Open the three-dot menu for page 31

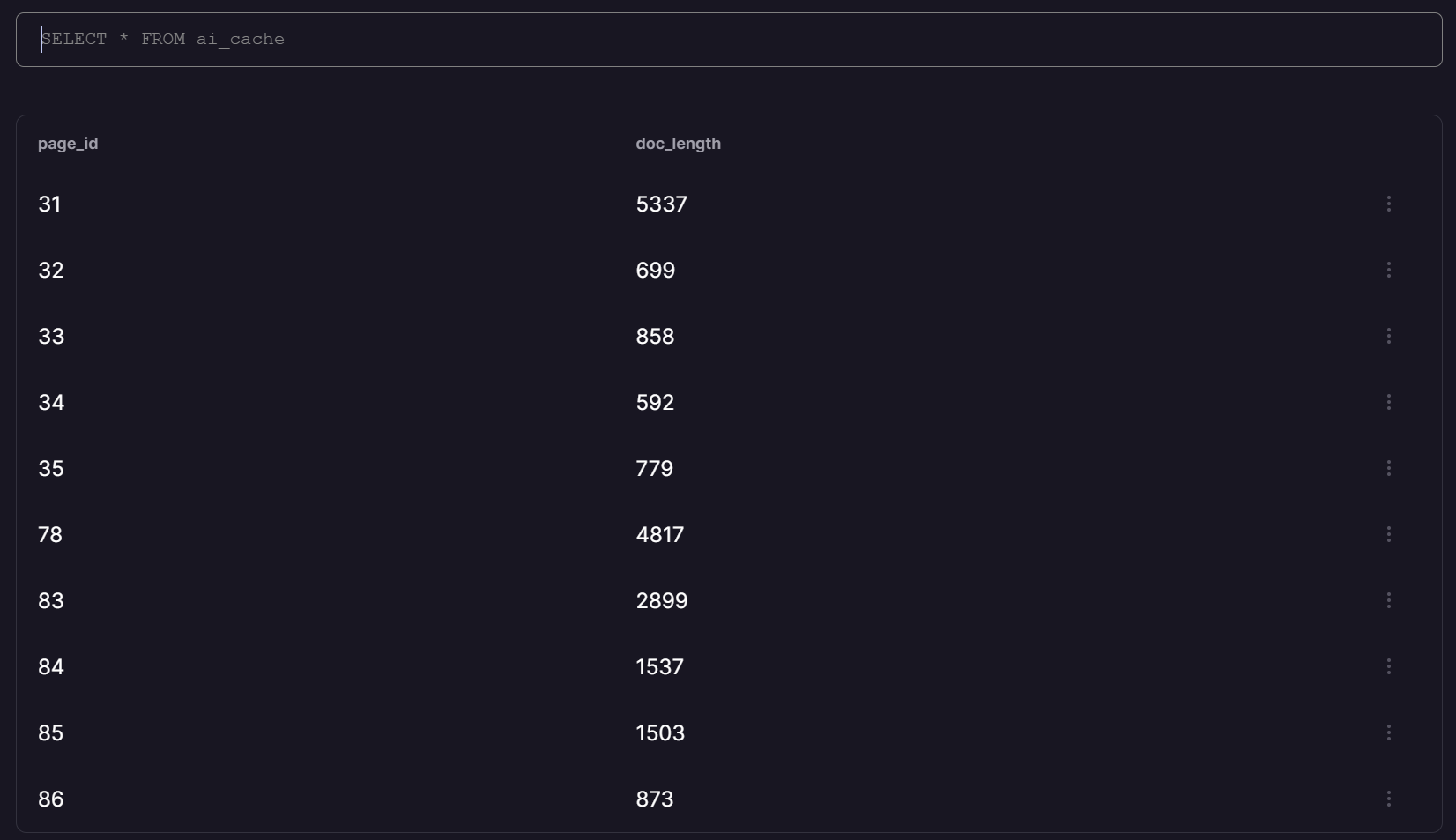point(1388,204)
